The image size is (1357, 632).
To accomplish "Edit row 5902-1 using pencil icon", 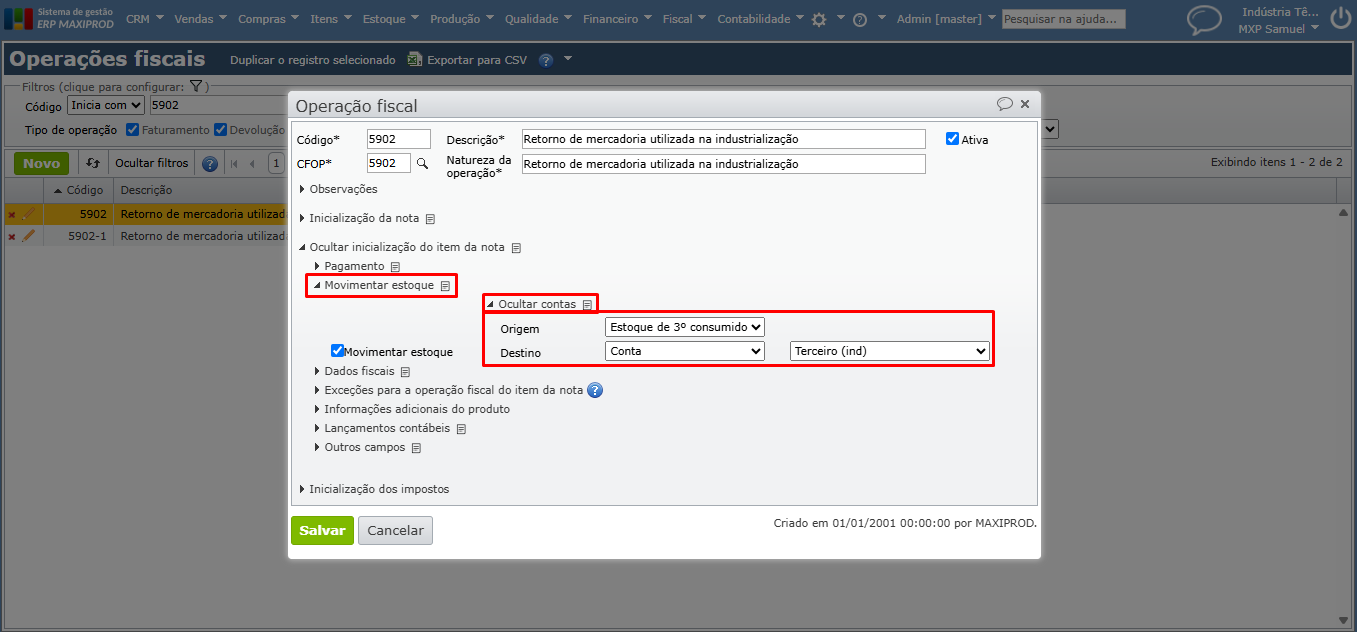I will [28, 236].
